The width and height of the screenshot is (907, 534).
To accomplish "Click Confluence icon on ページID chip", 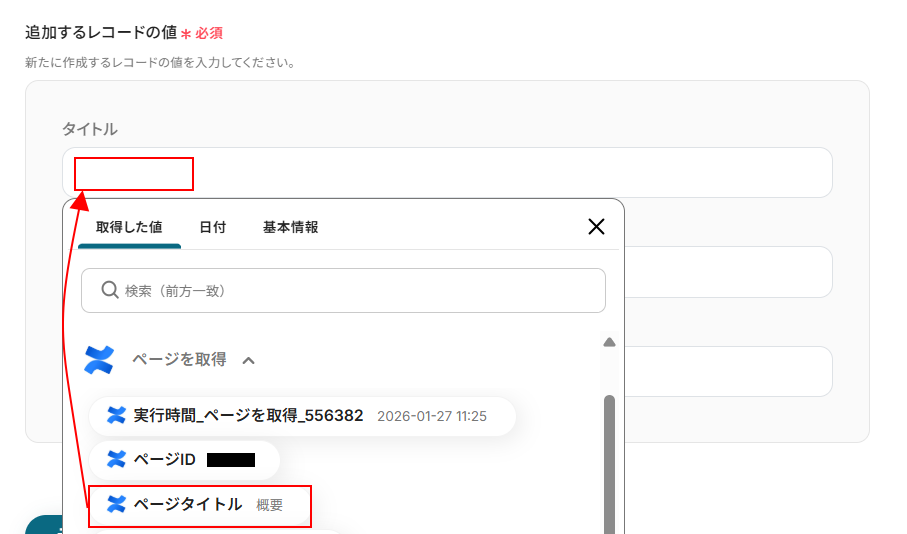I will [116, 459].
